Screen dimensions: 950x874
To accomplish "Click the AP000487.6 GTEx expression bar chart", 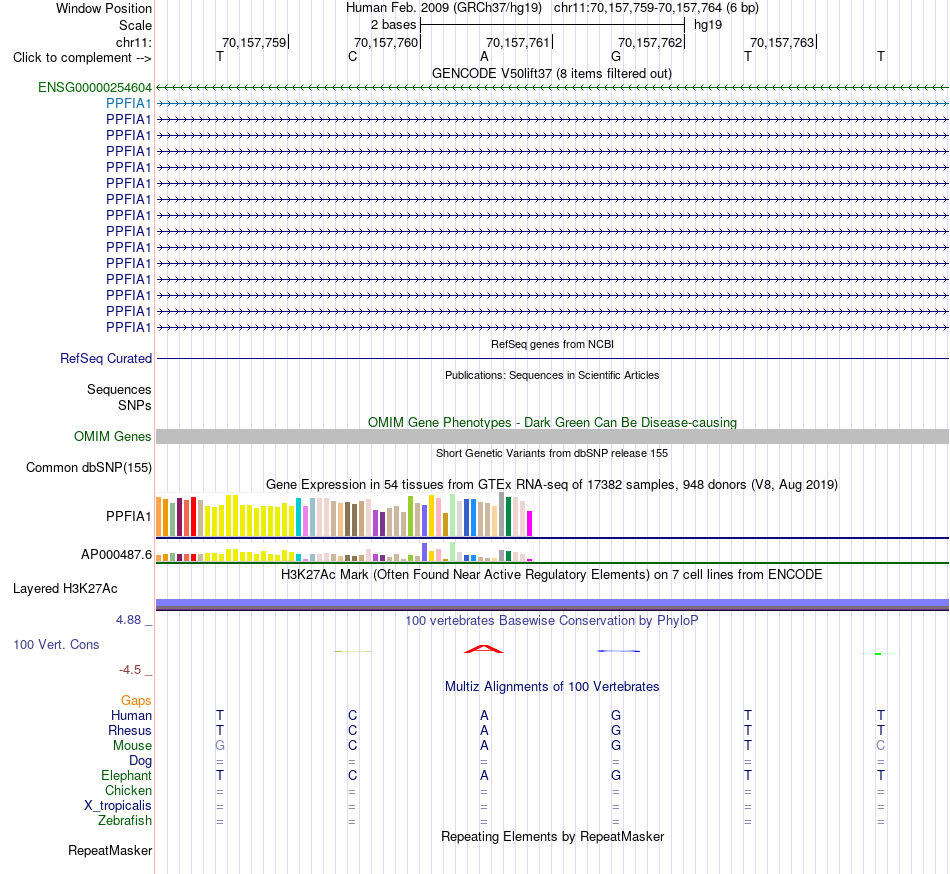I will pyautogui.click(x=344, y=552).
